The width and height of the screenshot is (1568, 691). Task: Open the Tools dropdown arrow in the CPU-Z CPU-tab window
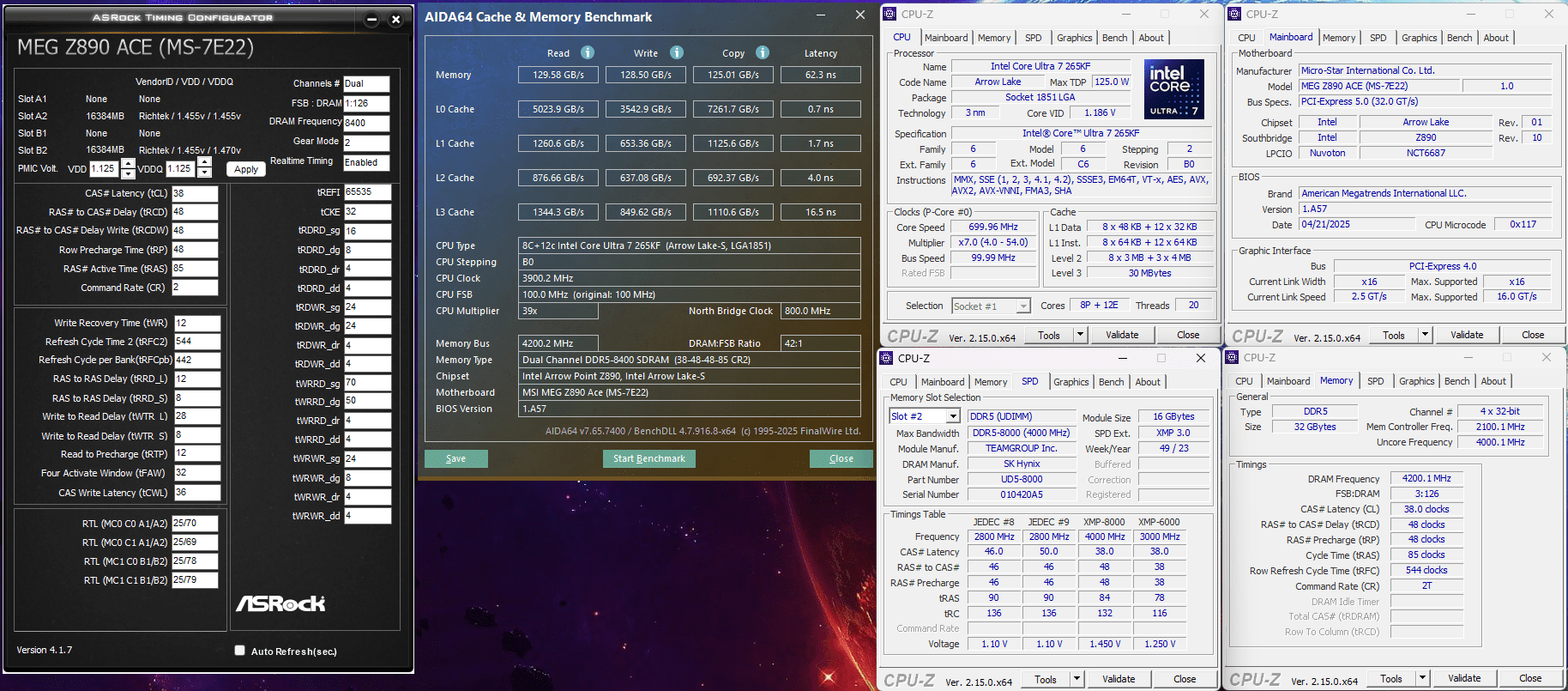point(1080,335)
